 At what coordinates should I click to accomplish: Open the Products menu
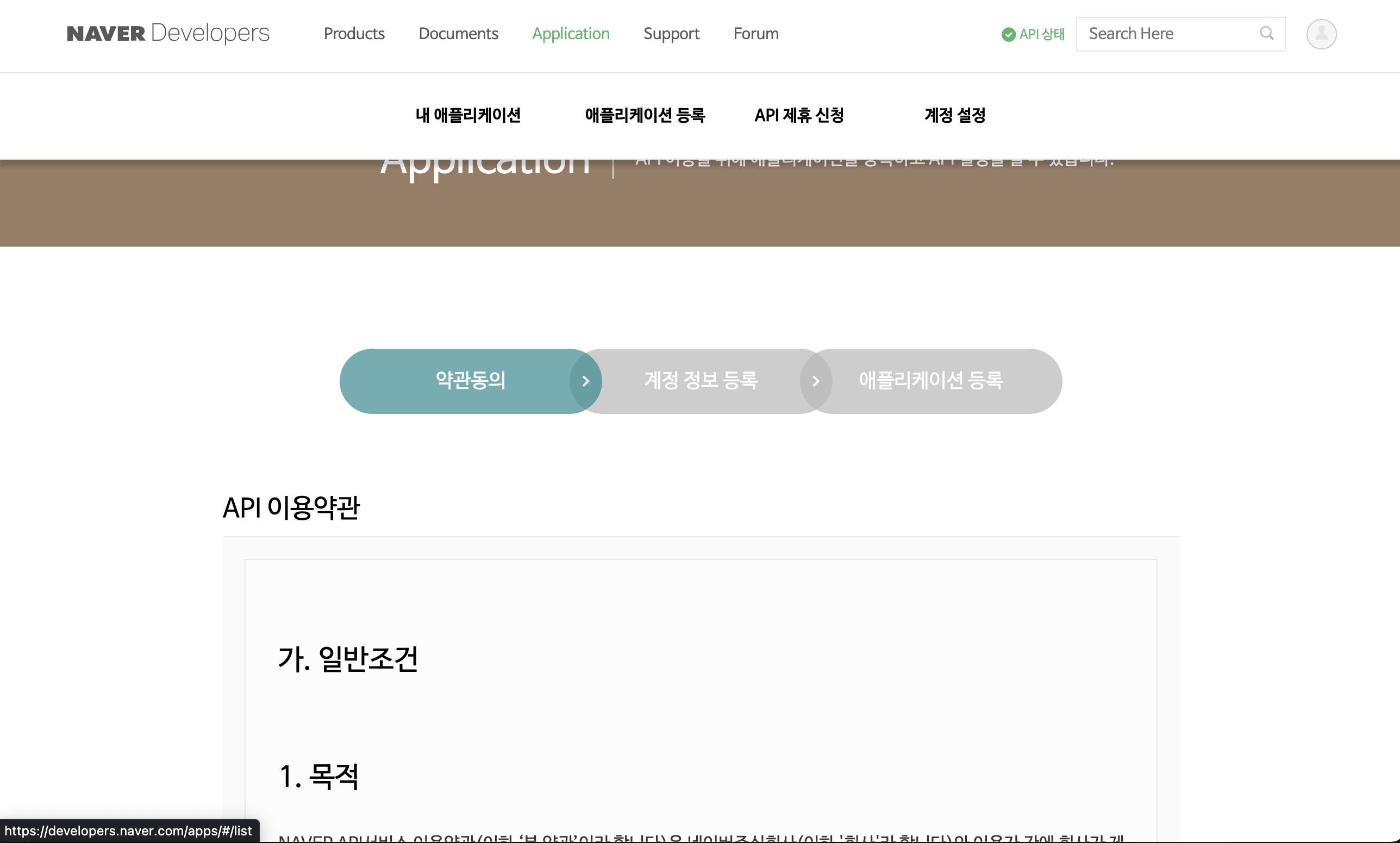coord(354,34)
